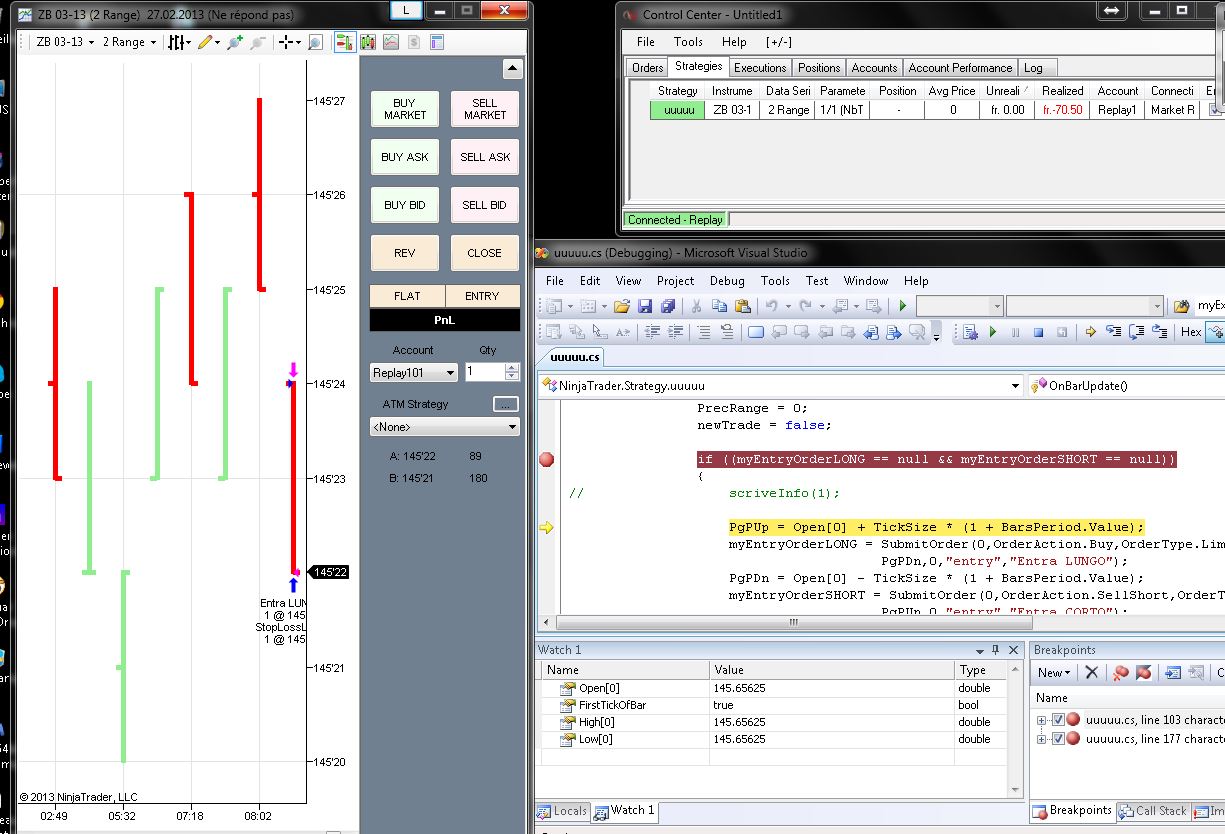Image resolution: width=1225 pixels, height=834 pixels.
Task: Click the magnifier zoom icon in chart toolbar
Action: [315, 42]
